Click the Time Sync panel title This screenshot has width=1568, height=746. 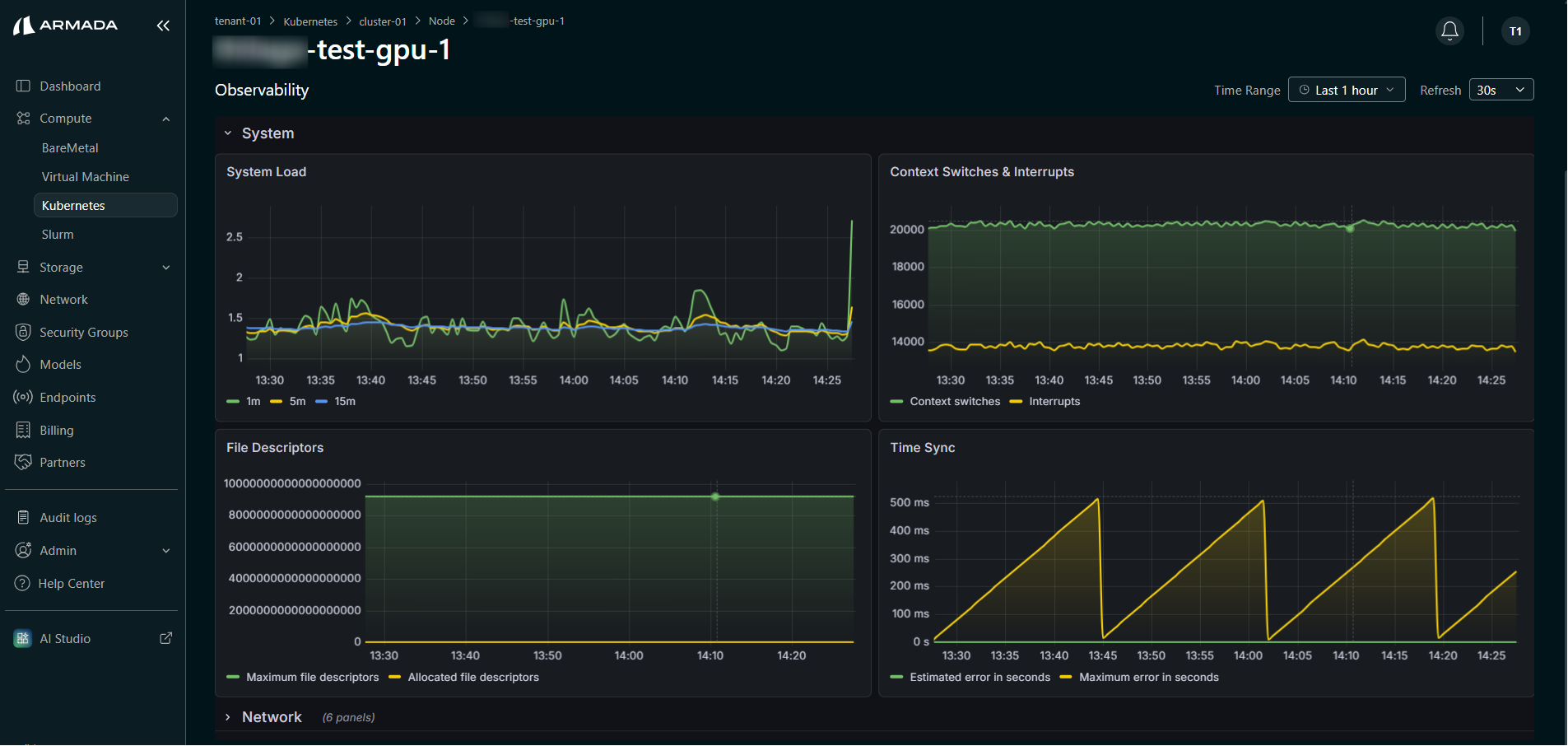(923, 447)
